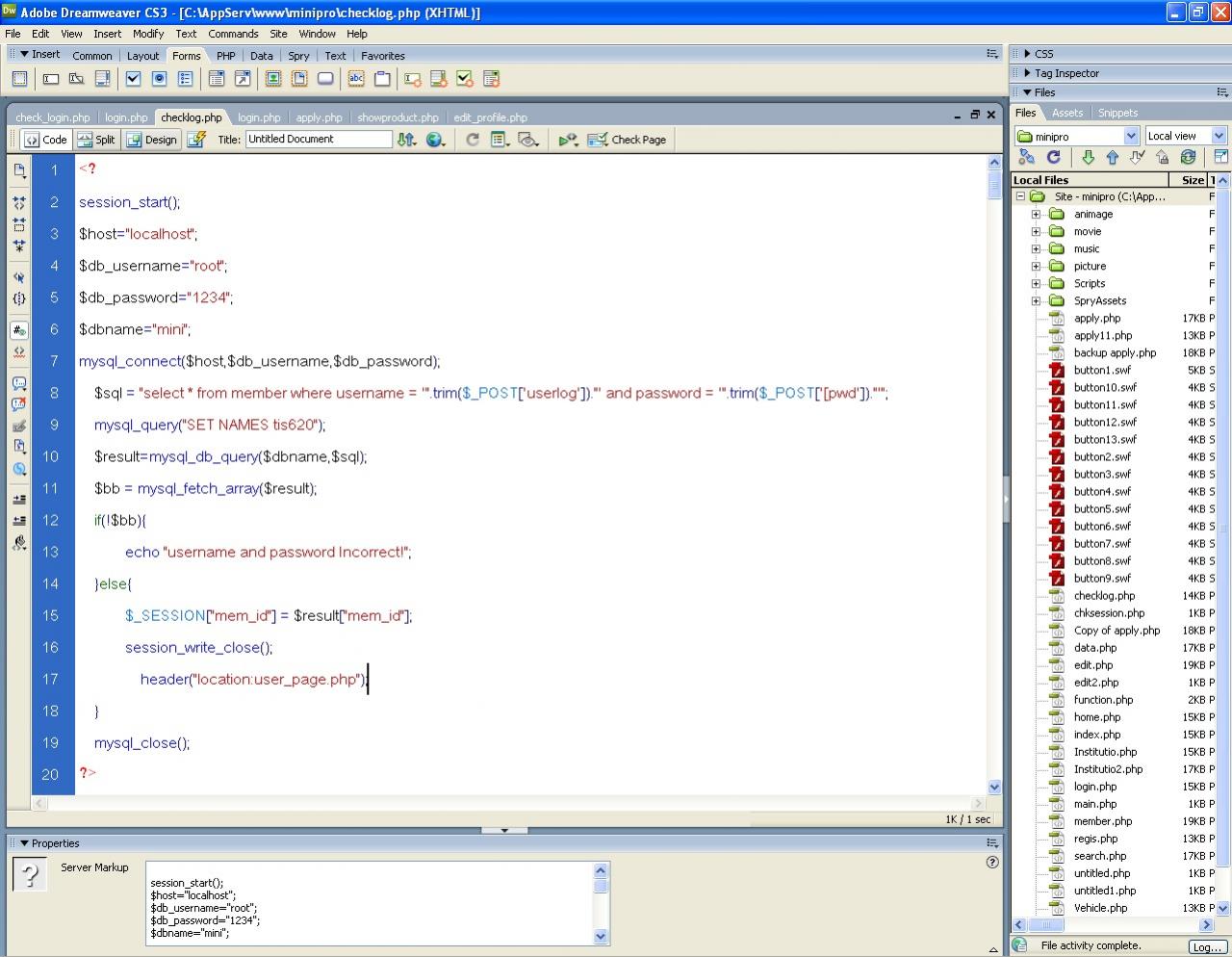Toggle Line Numbers in coding toolbar
The width and height of the screenshot is (1232, 957).
pyautogui.click(x=19, y=330)
